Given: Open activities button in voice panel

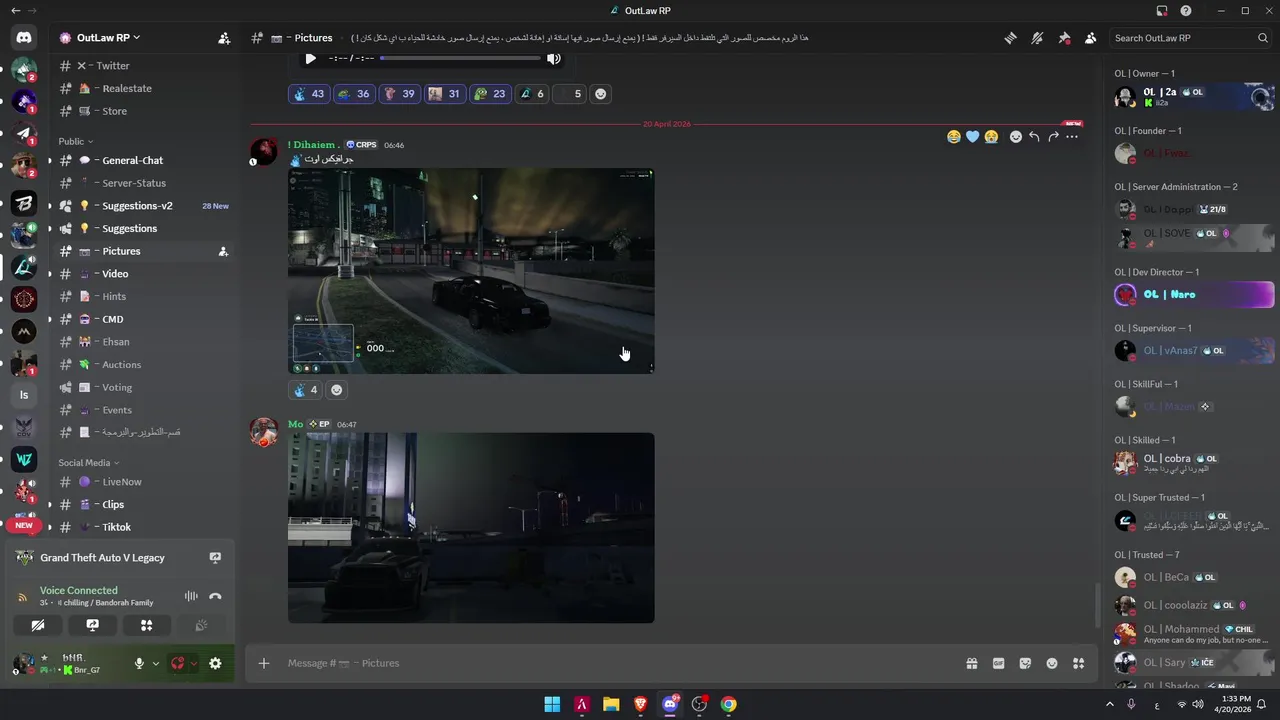Looking at the screenshot, I should point(146,625).
